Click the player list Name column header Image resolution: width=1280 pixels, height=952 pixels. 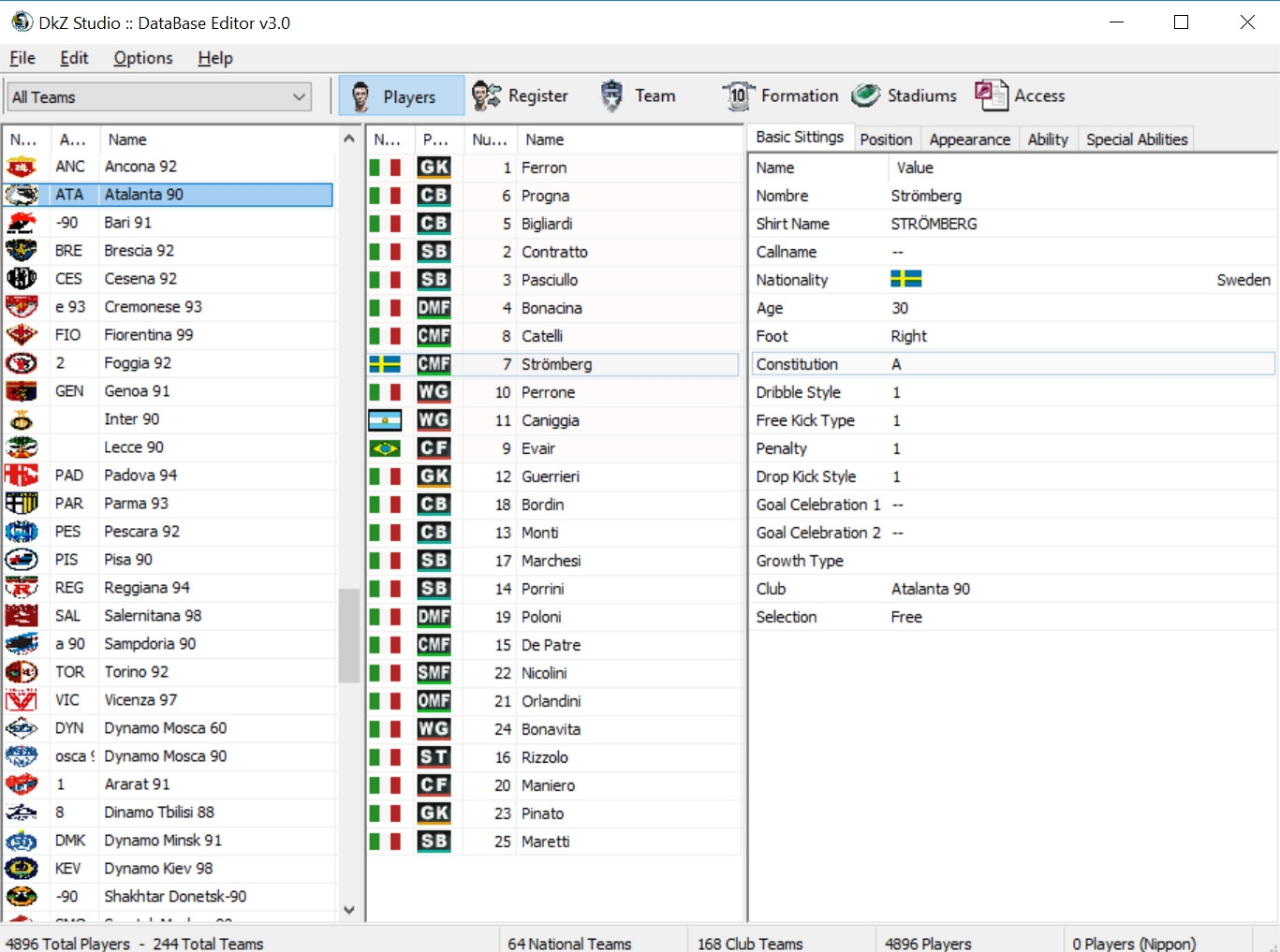click(629, 139)
